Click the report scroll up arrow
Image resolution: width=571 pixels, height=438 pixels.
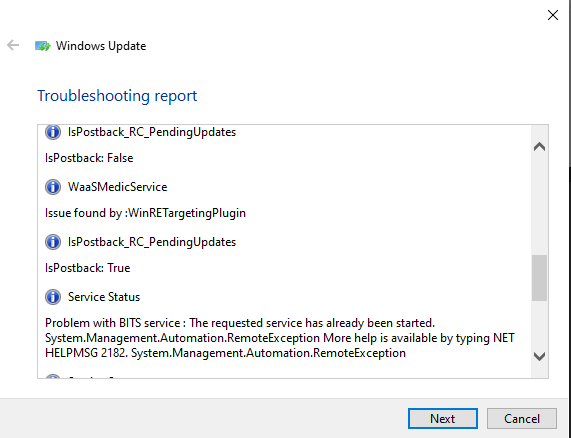[x=539, y=147]
